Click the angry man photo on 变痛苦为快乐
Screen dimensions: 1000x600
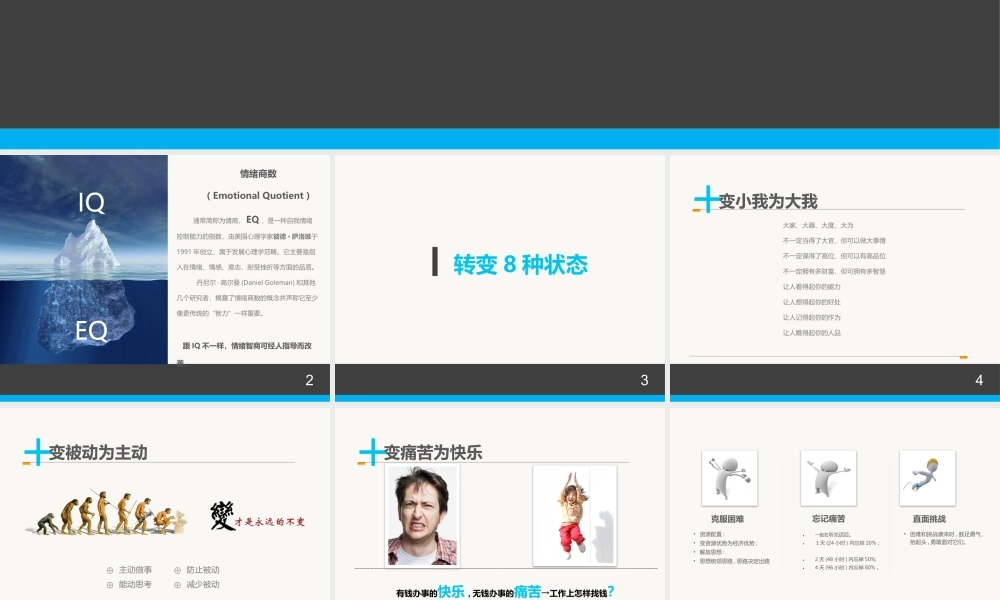tap(424, 513)
